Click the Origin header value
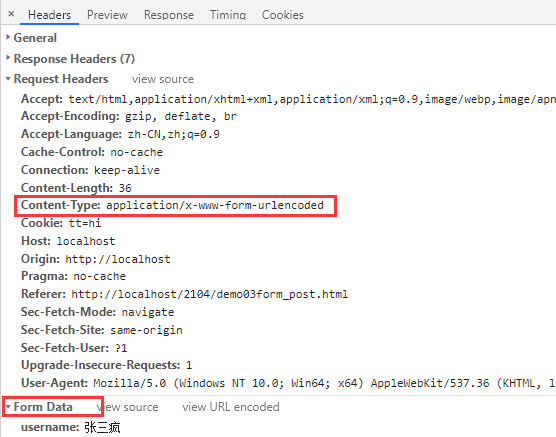 click(118, 259)
